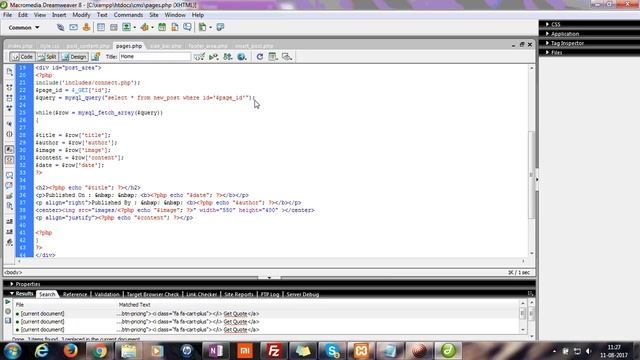Click the body tag selector
Viewport: 640px width, 360px height.
13,273
